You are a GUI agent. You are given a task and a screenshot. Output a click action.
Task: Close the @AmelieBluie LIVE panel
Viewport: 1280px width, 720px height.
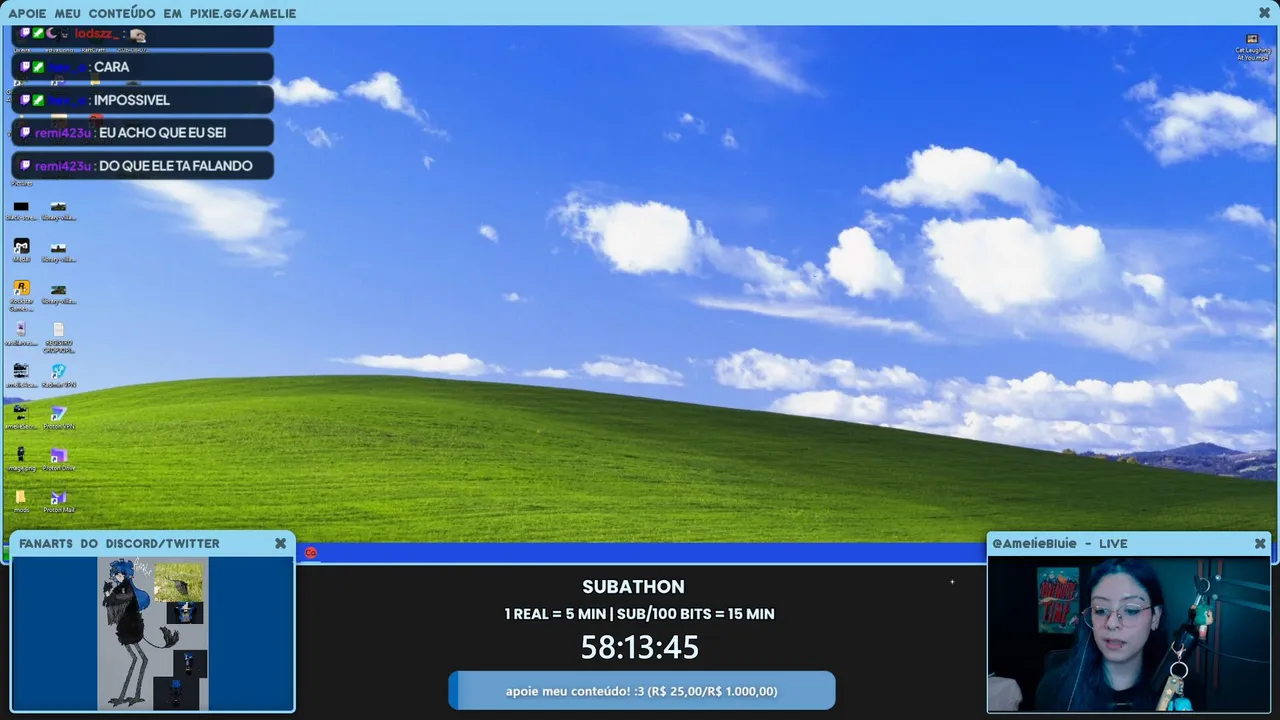[x=1260, y=543]
